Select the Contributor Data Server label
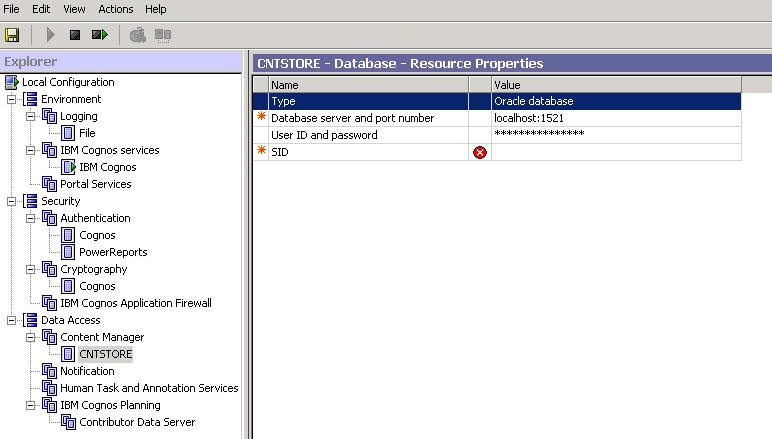Screen dimensions: 772x439 (137, 422)
